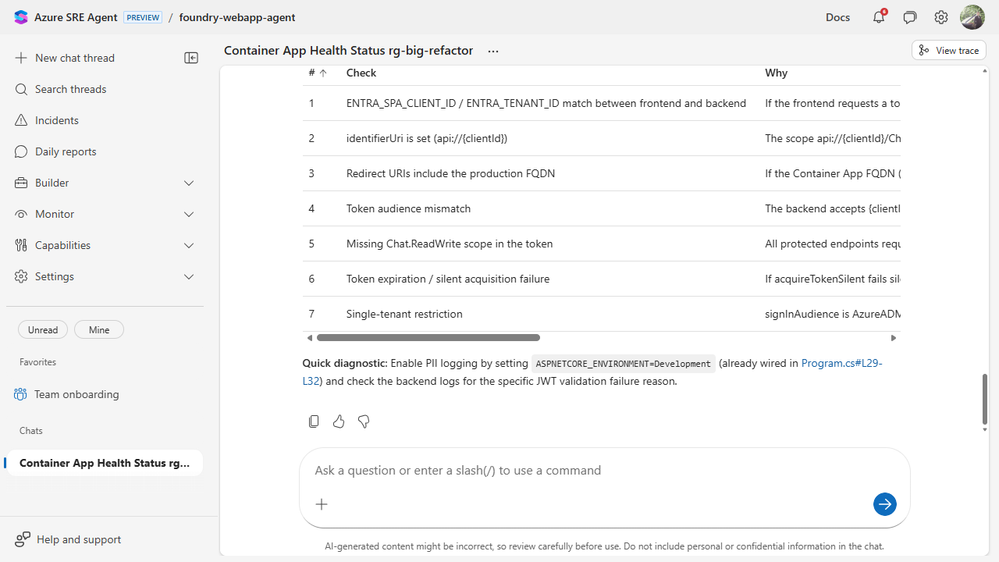This screenshot has height=562, width=999.
Task: Click the foundry-webapp-agent breadcrumb
Action: (237, 17)
